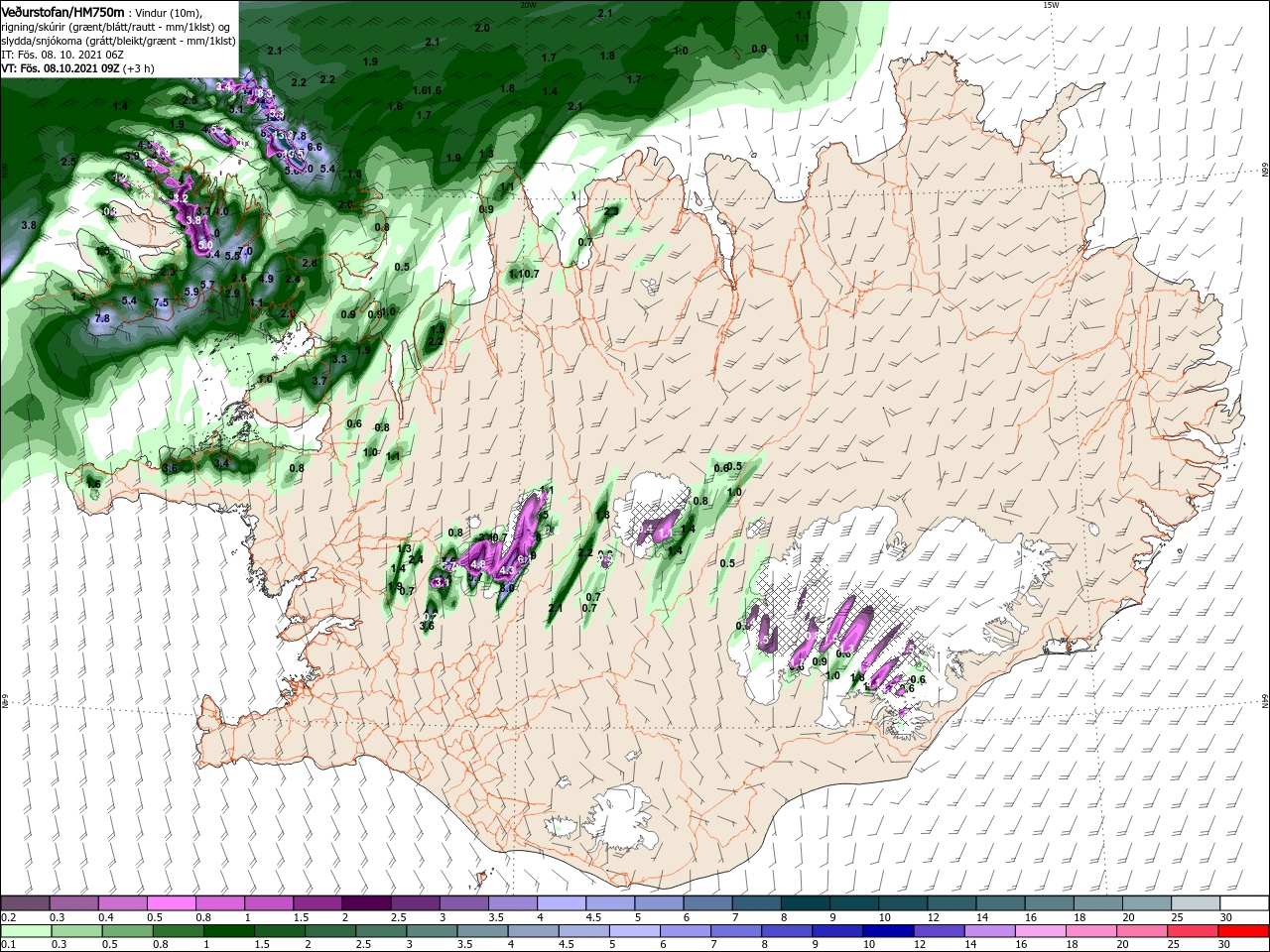Viewport: 1270px width, 952px height.
Task: Select red swatch ending the lower legend row
Action: [1244, 931]
